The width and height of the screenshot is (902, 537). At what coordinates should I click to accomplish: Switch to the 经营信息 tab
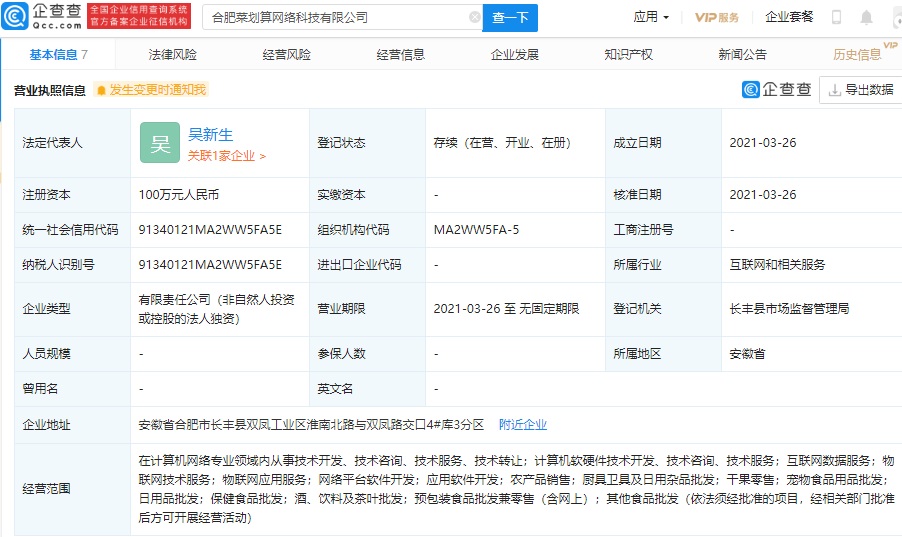click(400, 55)
